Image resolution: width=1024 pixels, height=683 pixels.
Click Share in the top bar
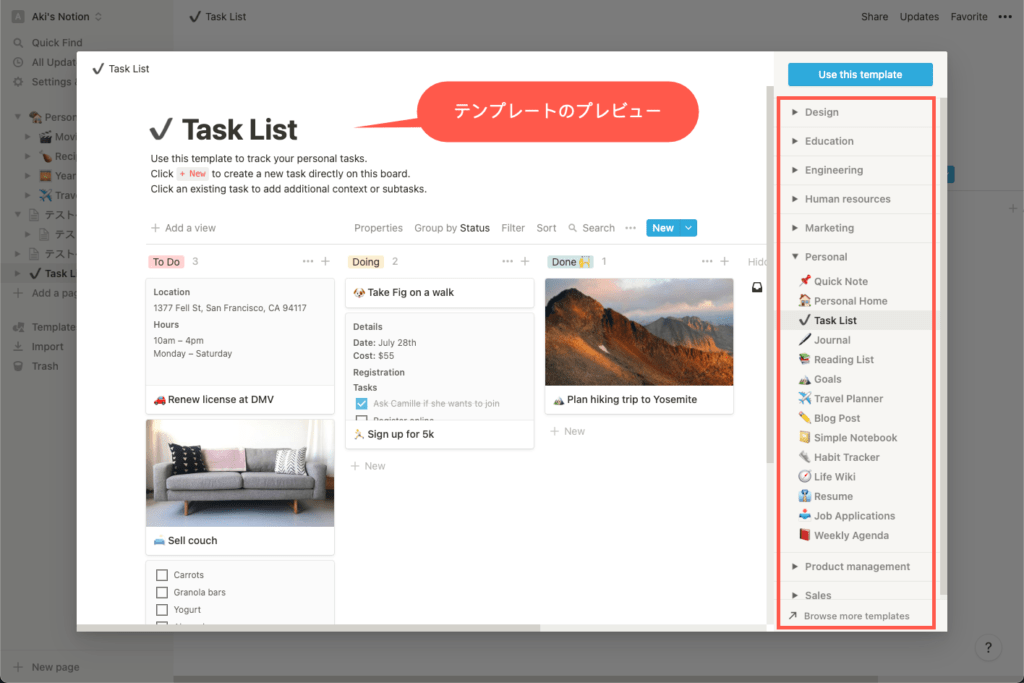(874, 16)
